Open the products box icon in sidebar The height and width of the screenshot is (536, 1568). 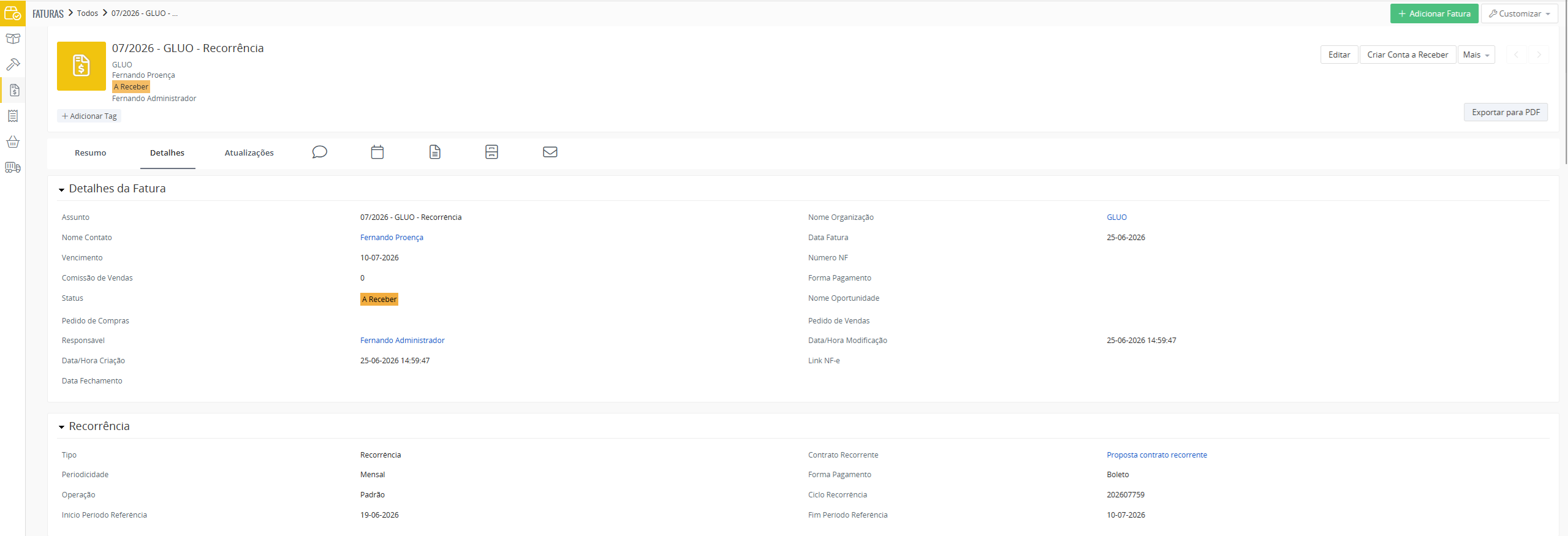(13, 39)
